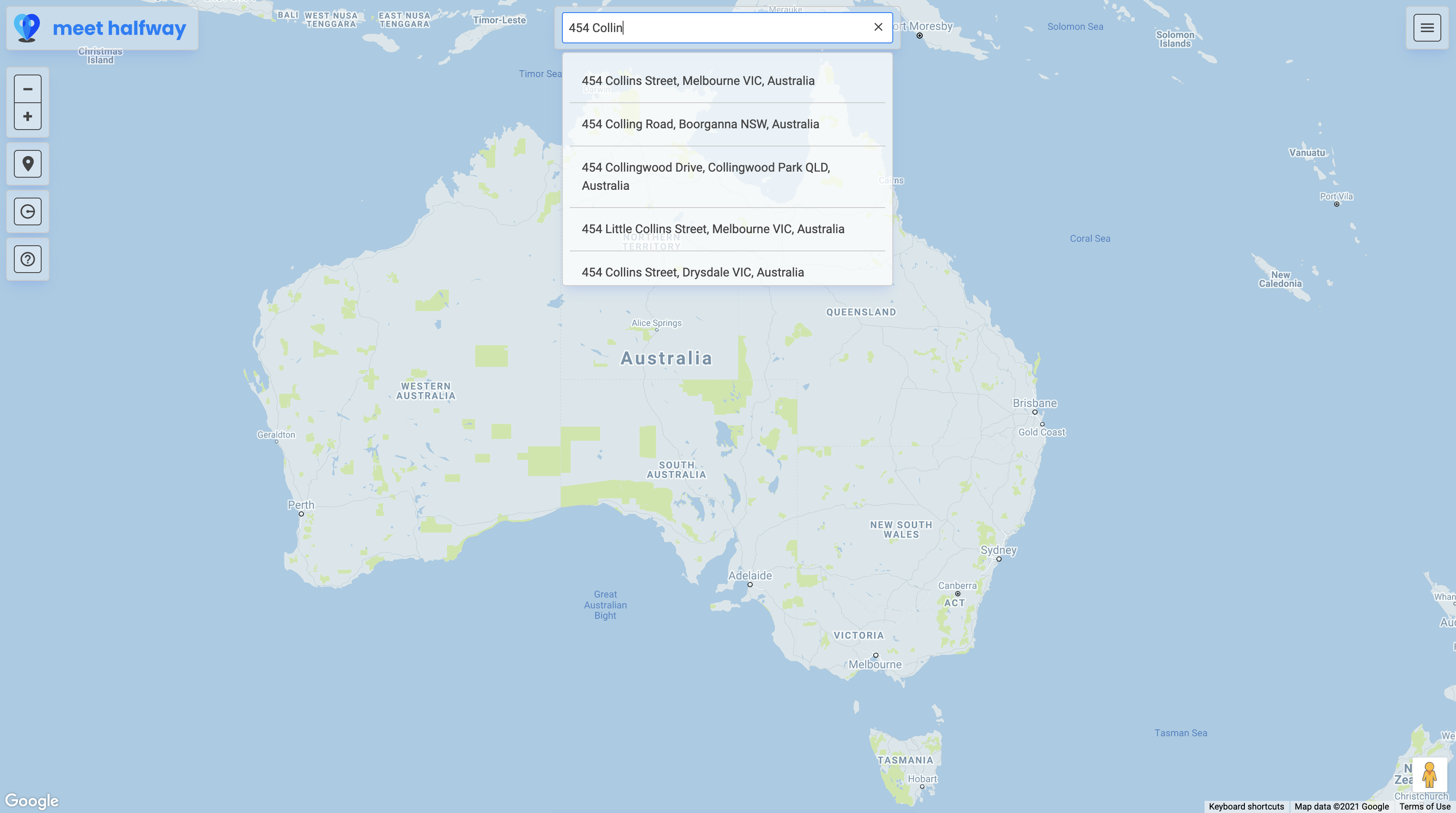Select 454 Little Collins Street suggestion

click(713, 229)
